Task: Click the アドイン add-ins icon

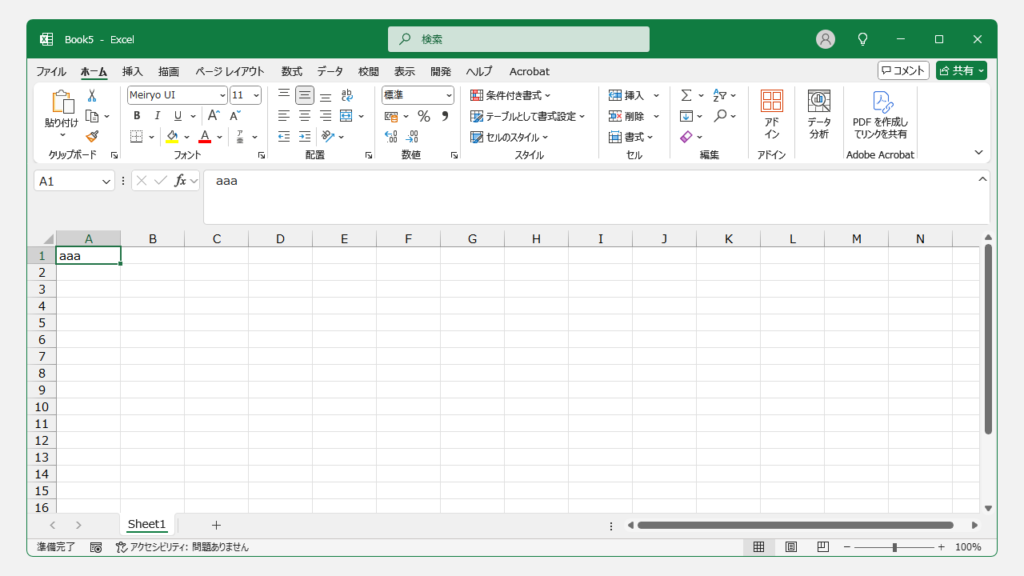Action: click(x=772, y=114)
